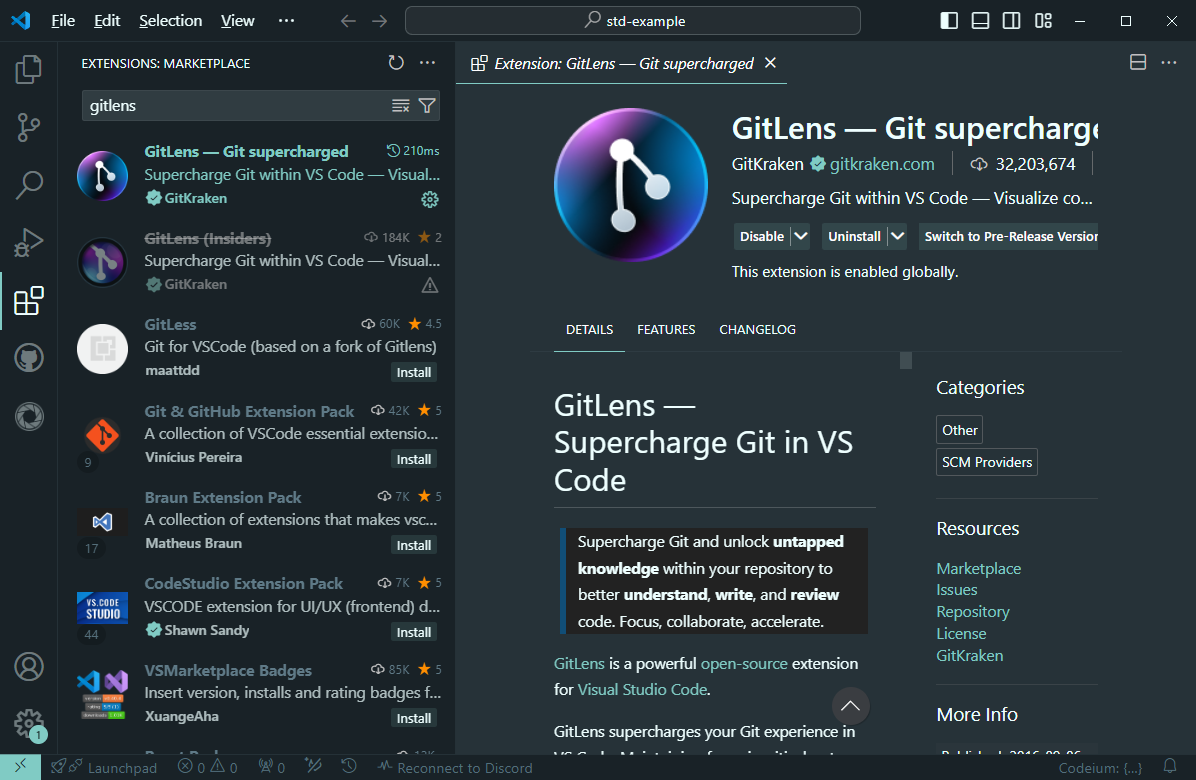Open the Manage gear in the activity bar

pos(28,724)
